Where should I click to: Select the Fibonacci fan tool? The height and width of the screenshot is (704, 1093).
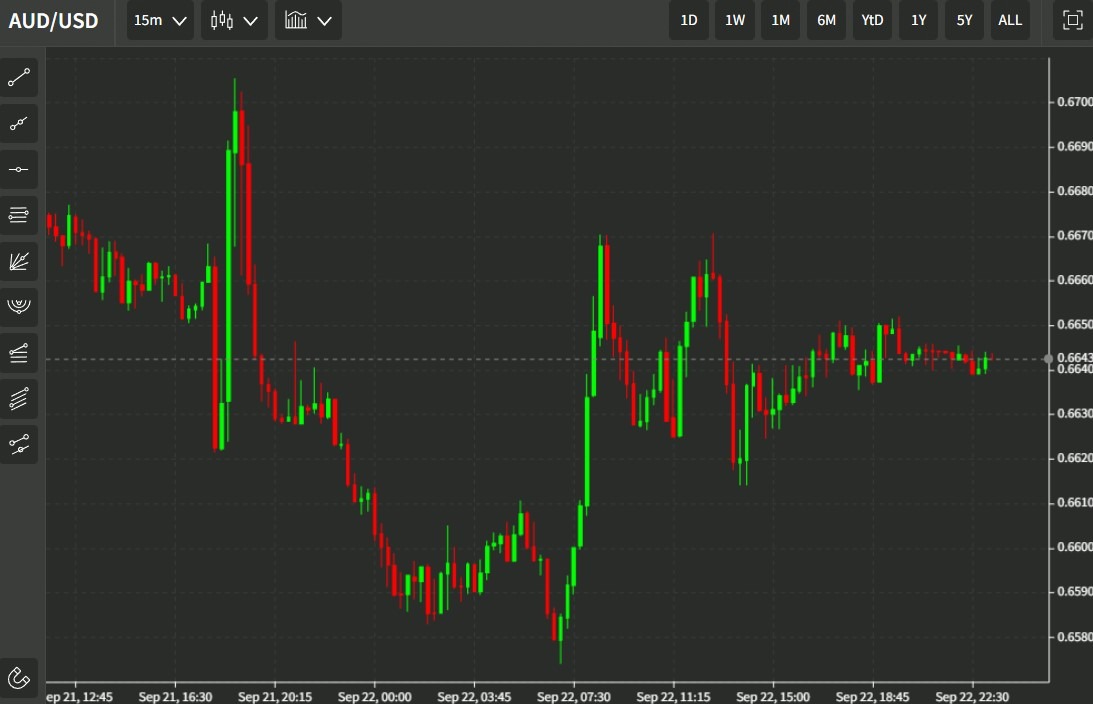[x=19, y=261]
